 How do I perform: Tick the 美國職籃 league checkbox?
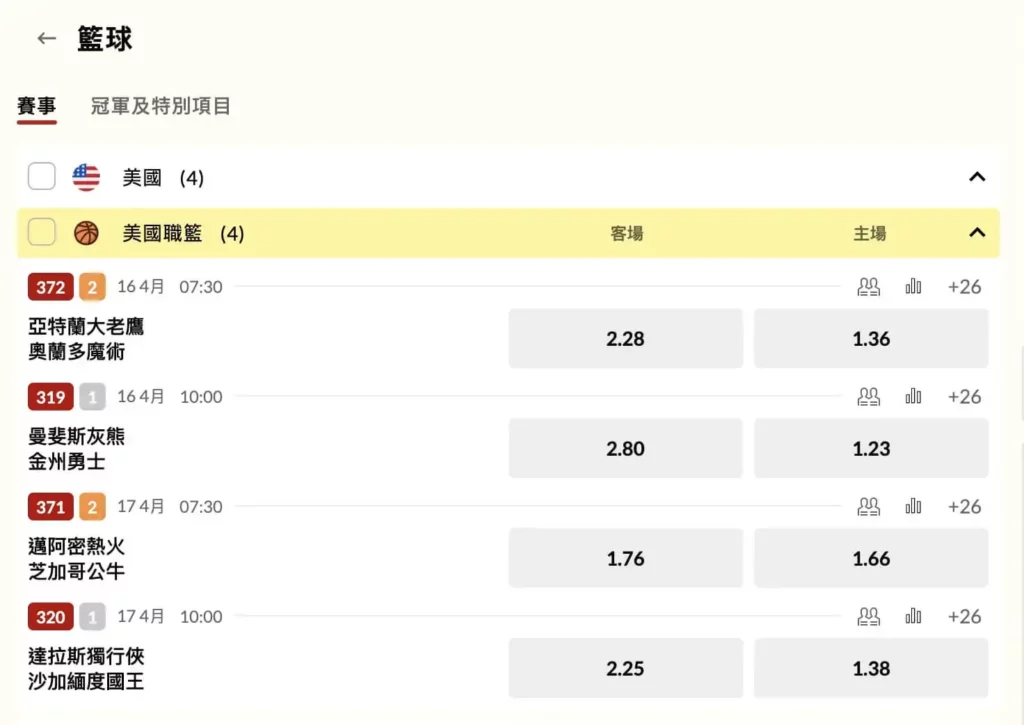[41, 233]
